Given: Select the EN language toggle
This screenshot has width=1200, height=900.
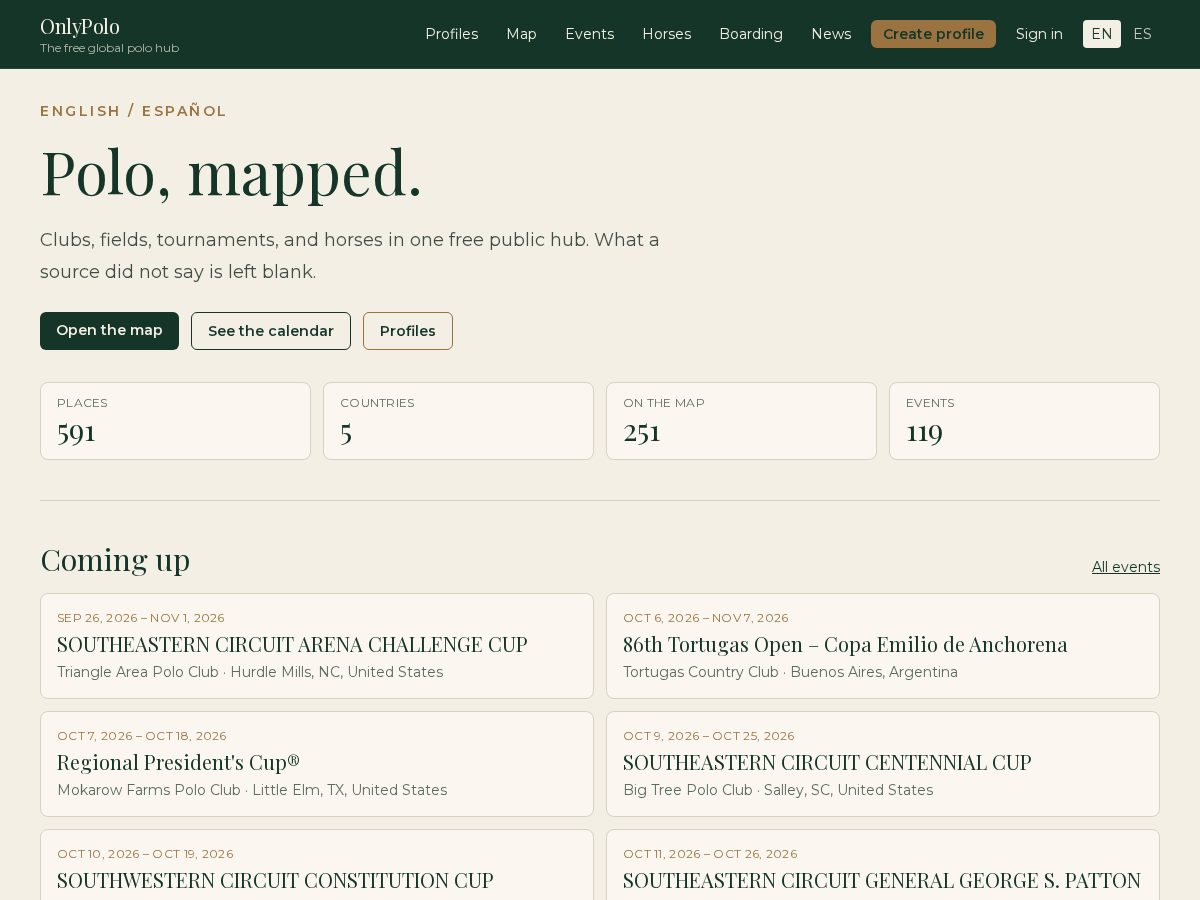Looking at the screenshot, I should [1101, 34].
